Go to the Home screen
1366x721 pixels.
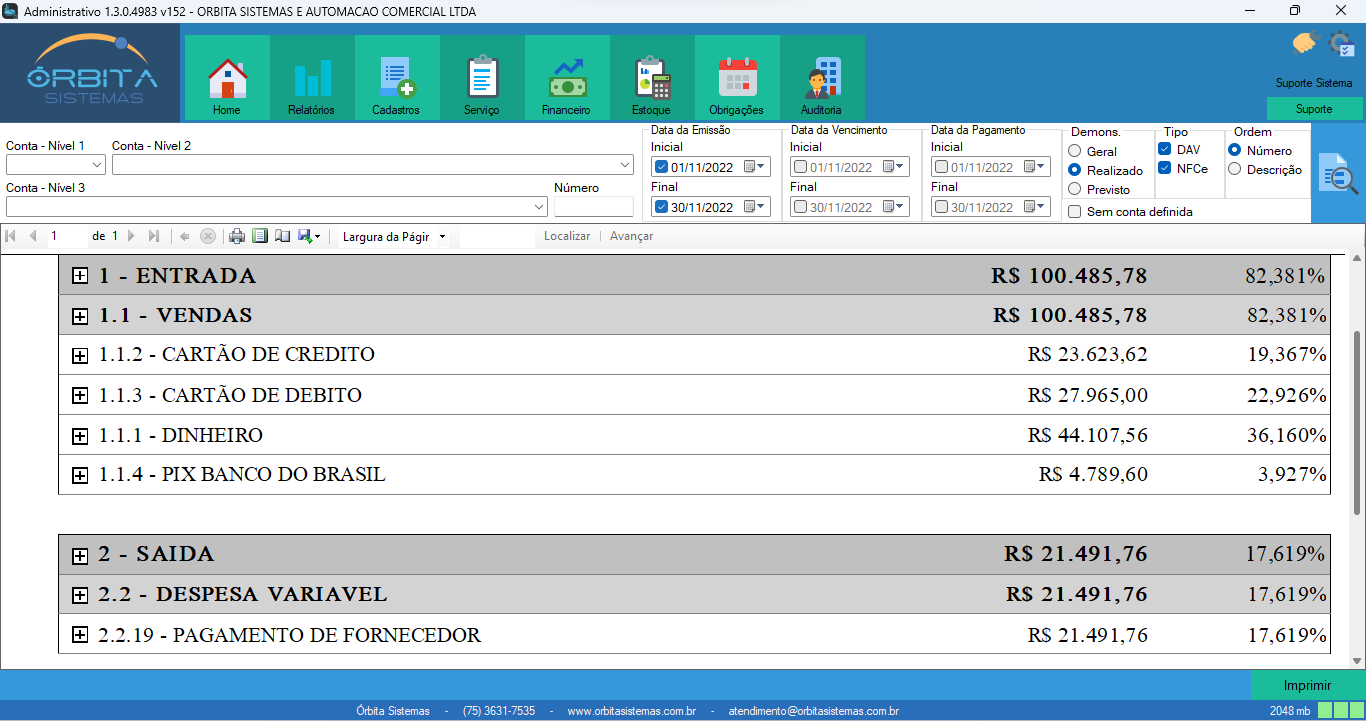point(226,77)
